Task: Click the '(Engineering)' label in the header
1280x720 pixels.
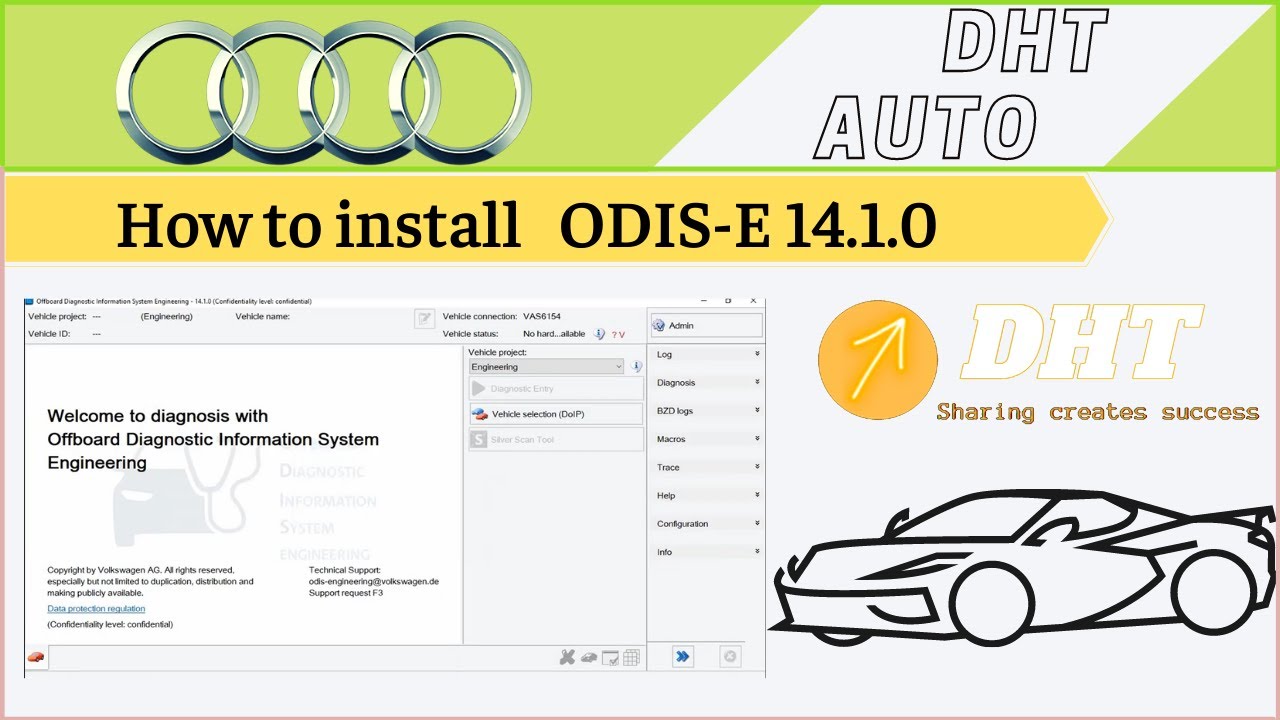Action: click(x=166, y=316)
